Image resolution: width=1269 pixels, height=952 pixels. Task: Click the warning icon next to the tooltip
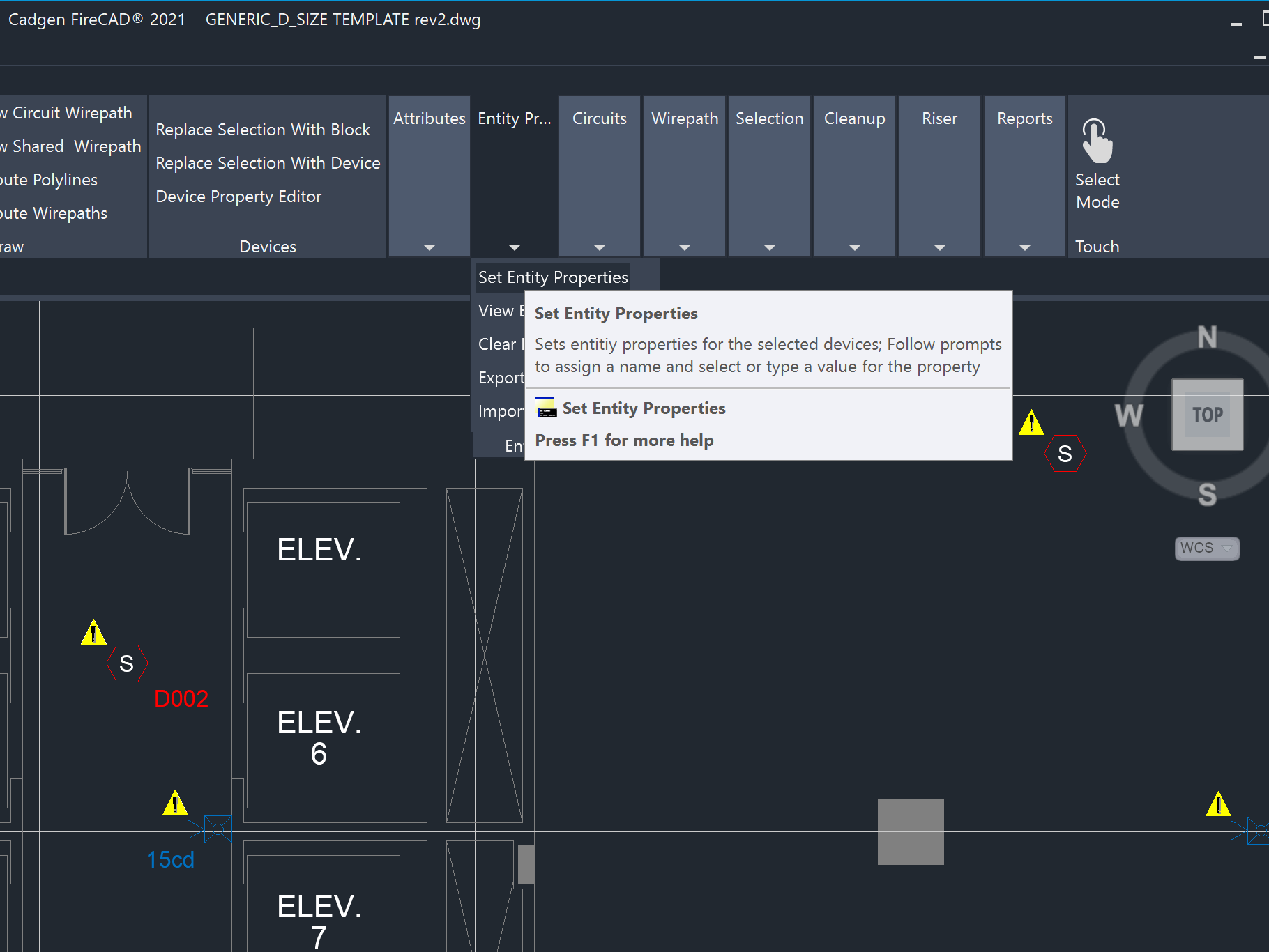[1031, 422]
